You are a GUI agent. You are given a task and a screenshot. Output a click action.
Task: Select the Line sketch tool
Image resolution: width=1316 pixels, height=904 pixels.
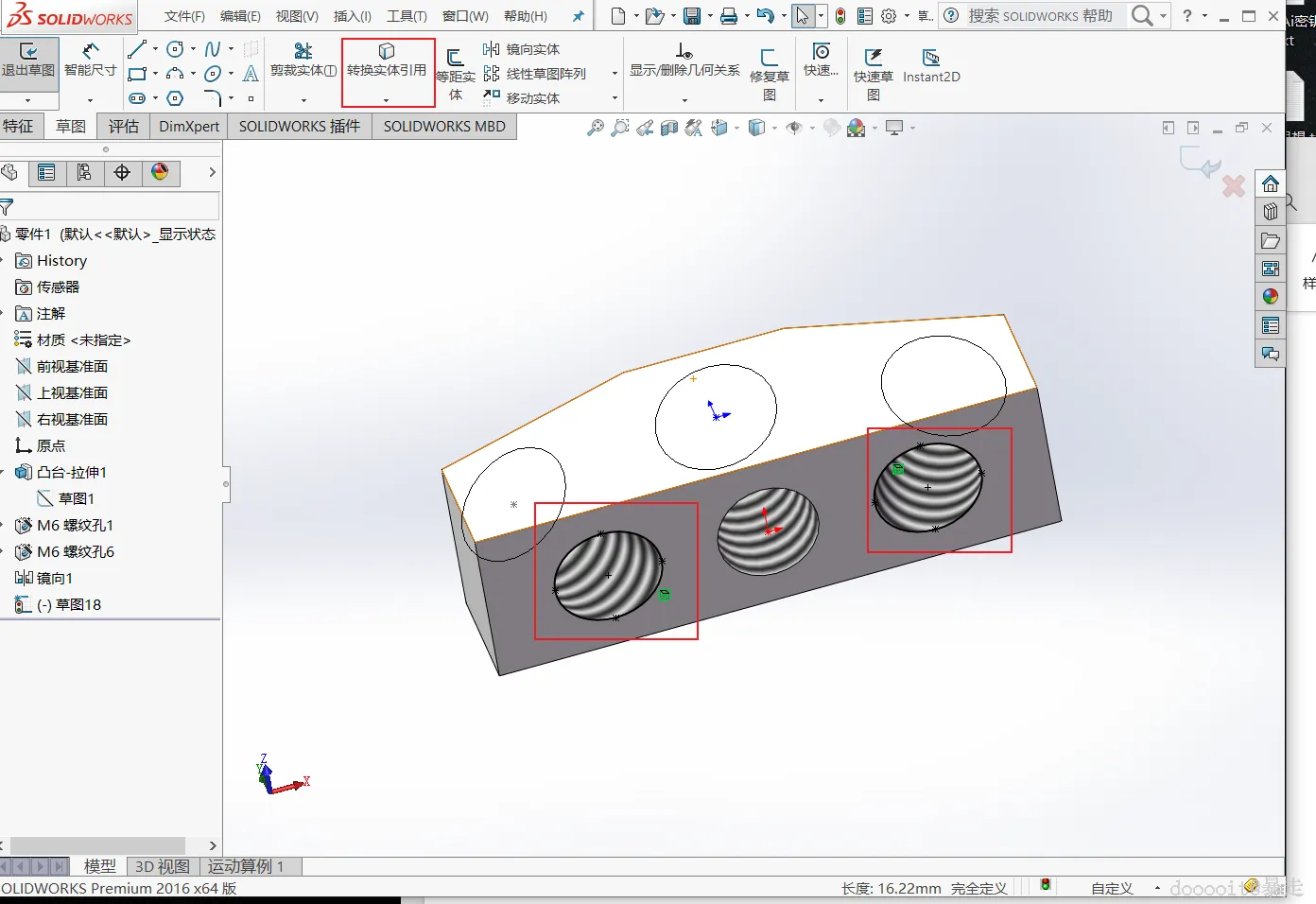click(138, 49)
